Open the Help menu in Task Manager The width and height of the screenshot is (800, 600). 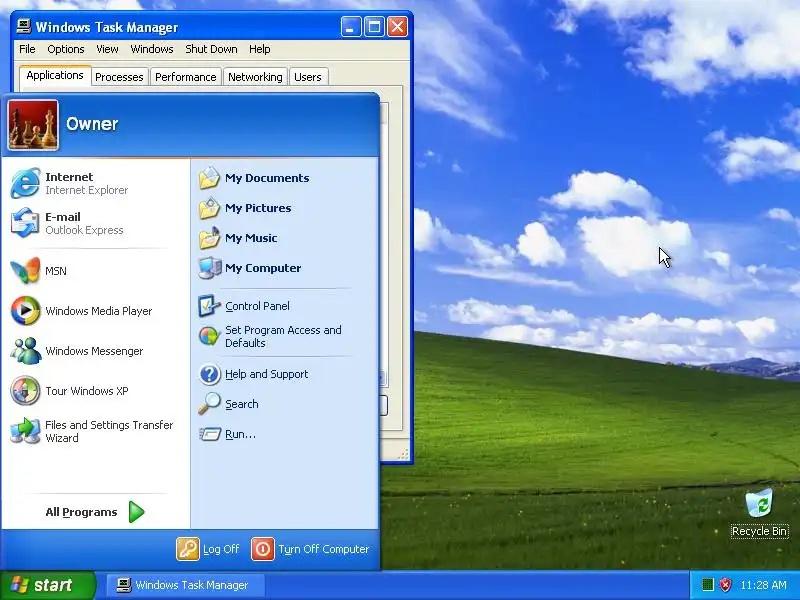pos(260,49)
